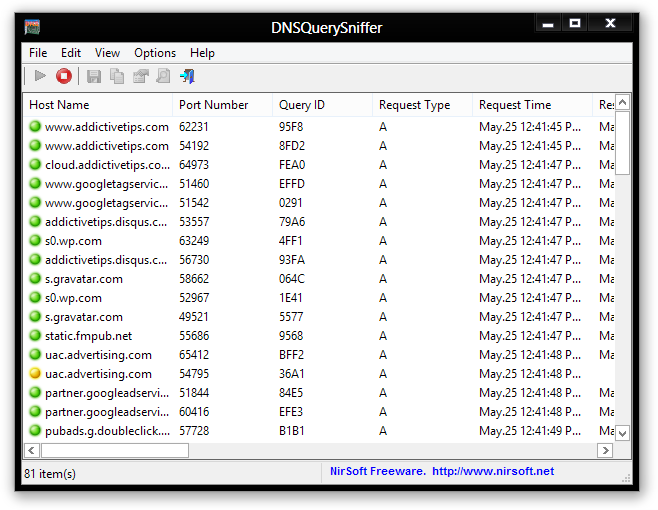Start capture with the play toolbar icon

(40, 76)
